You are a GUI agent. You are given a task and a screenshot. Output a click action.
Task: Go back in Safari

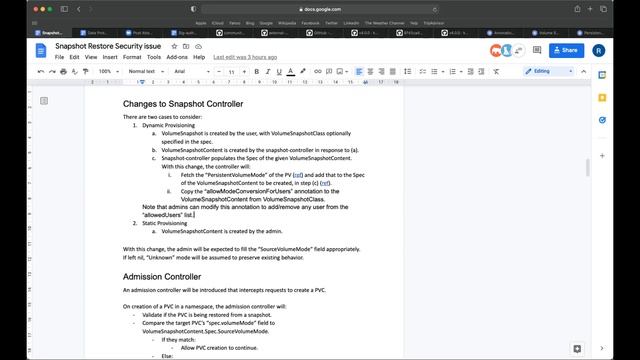(79, 9)
